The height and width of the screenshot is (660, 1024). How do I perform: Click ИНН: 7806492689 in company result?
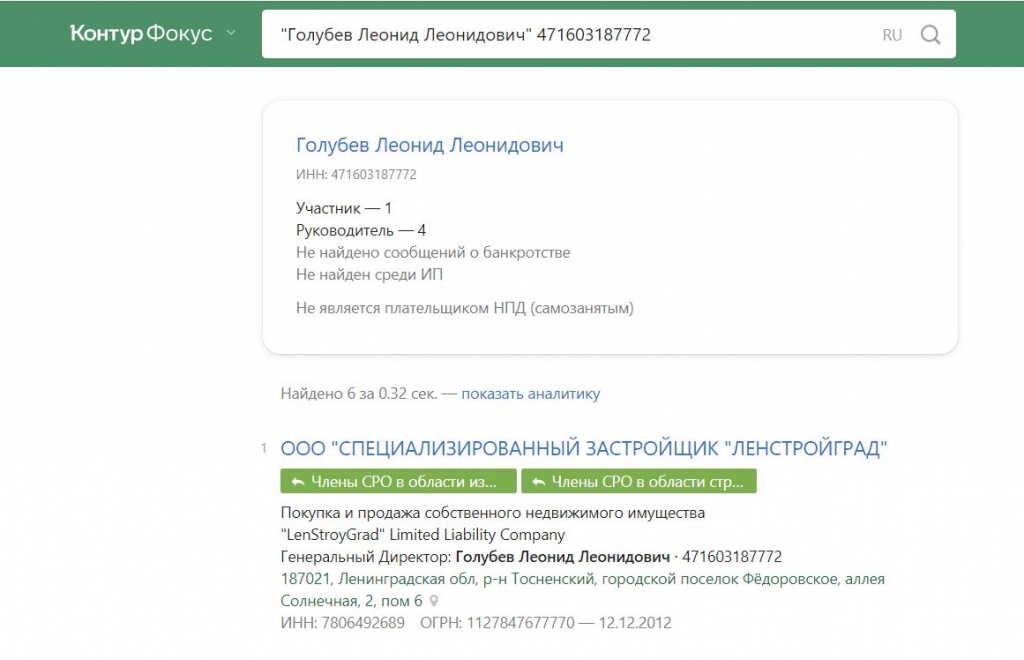pos(342,623)
